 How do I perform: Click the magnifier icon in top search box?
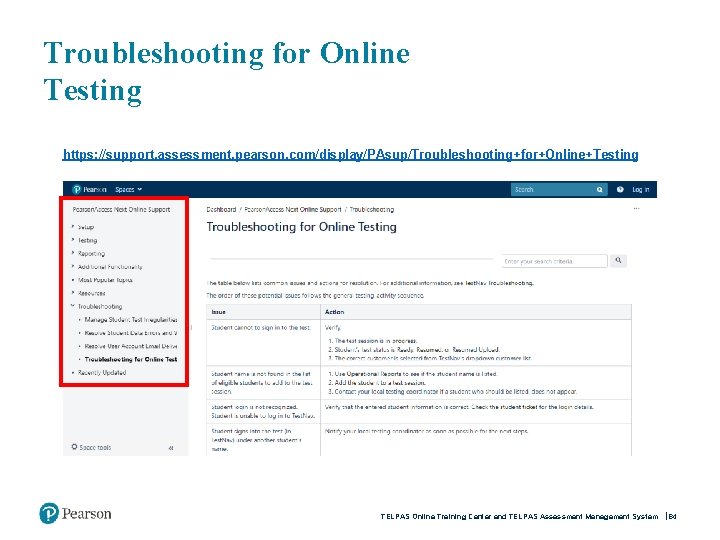pyautogui.click(x=600, y=190)
